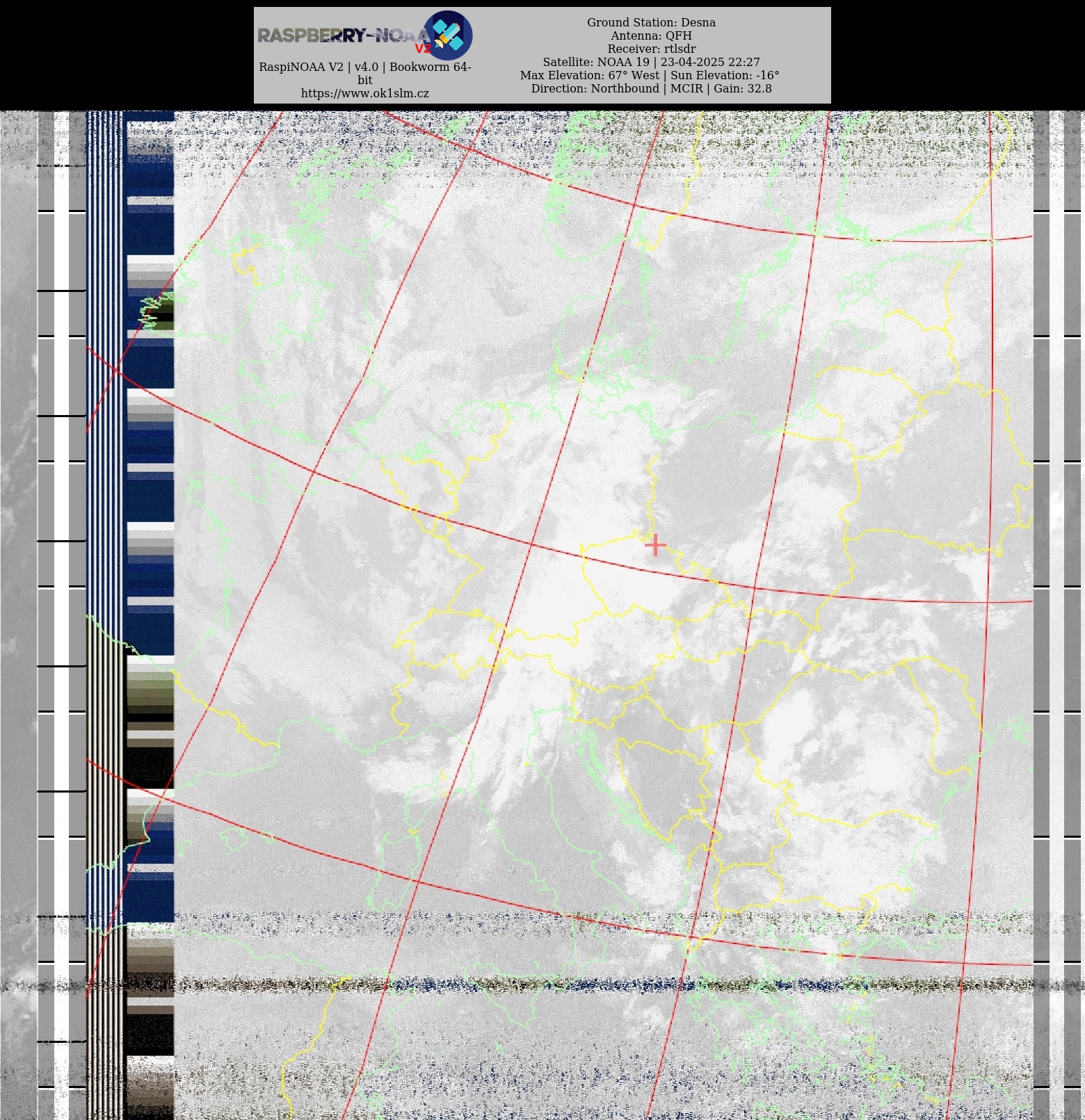
Task: Click the "RaspiNOAA V2 | v4.0 | Bookworm 64-bit" text
Action: point(365,73)
